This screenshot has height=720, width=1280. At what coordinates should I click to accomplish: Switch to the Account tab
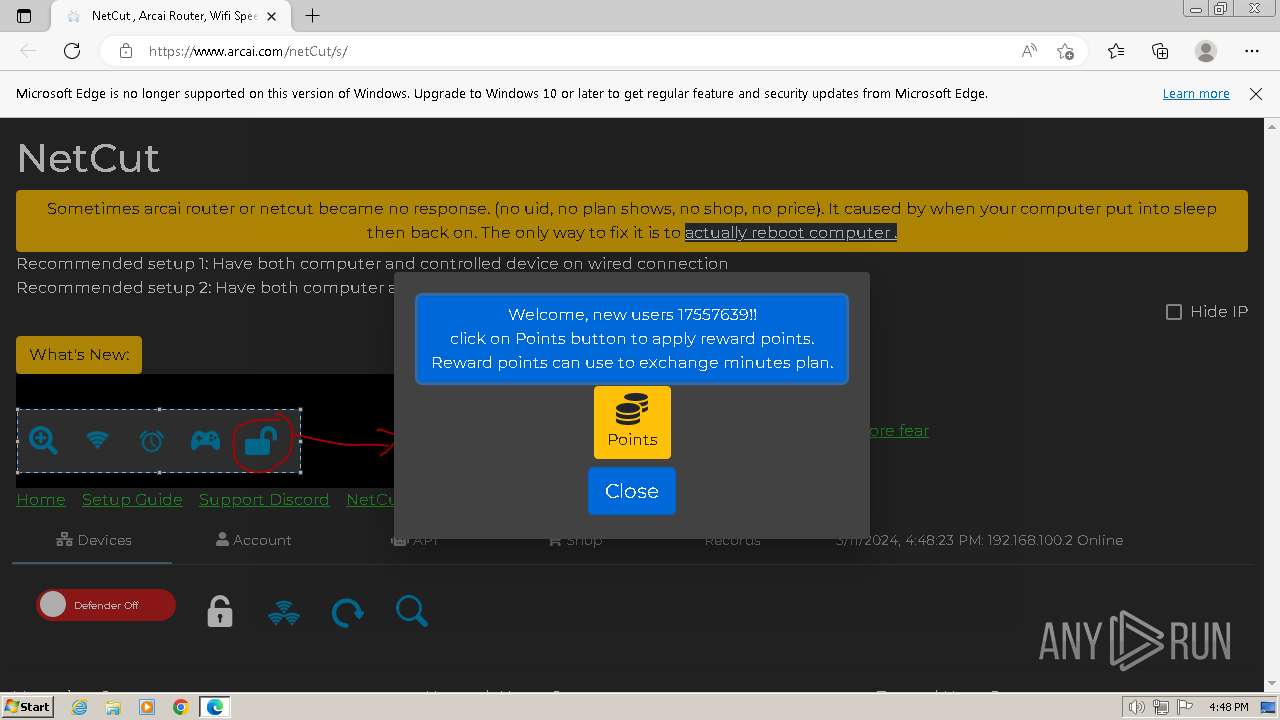point(253,540)
